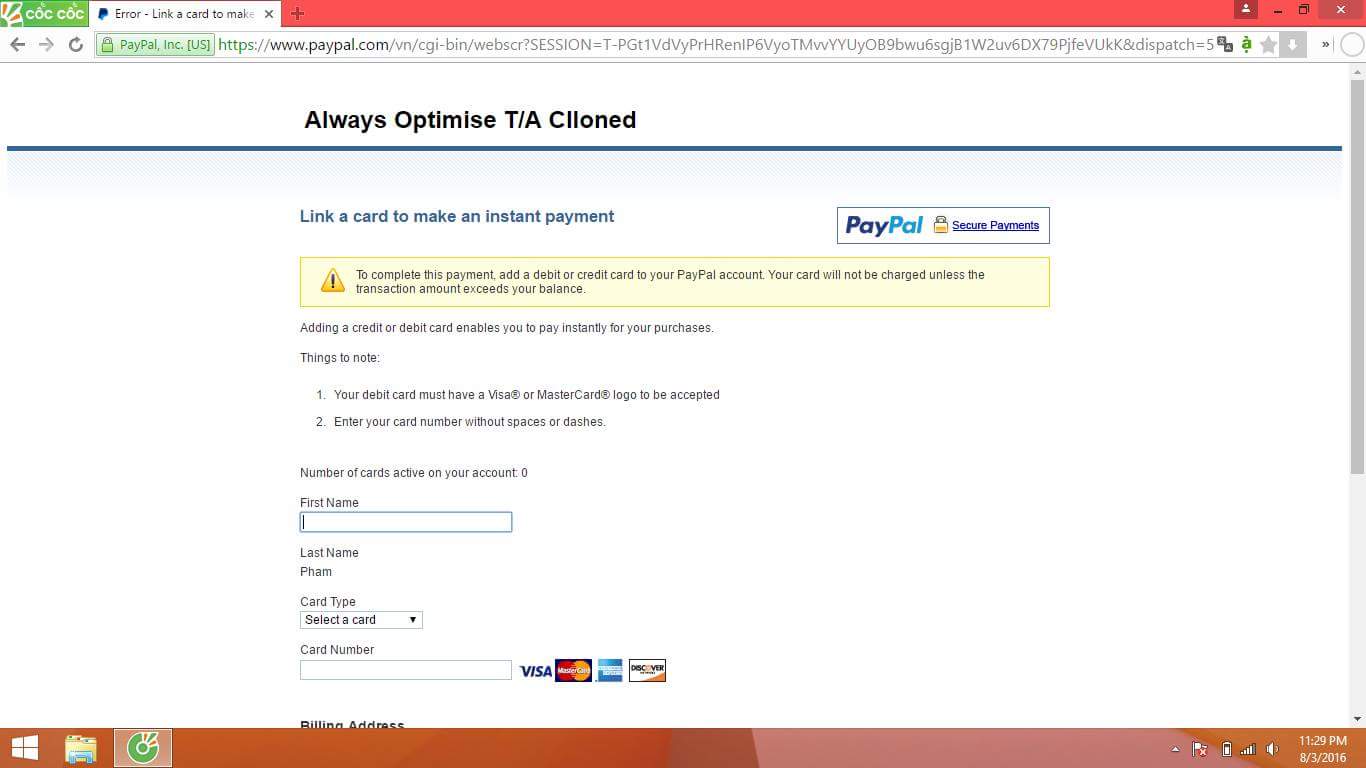This screenshot has width=1366, height=768.
Task: Open the volume speaker icon
Action: click(x=1272, y=749)
